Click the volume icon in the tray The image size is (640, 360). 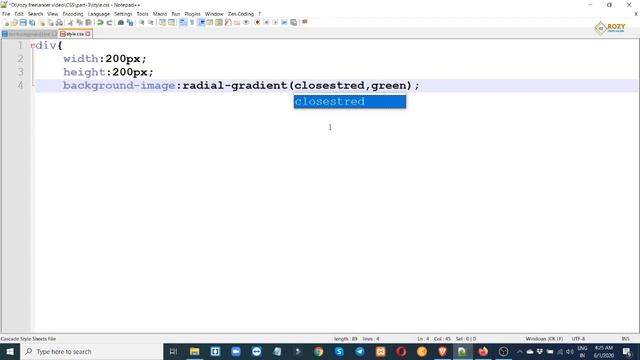tap(569, 351)
